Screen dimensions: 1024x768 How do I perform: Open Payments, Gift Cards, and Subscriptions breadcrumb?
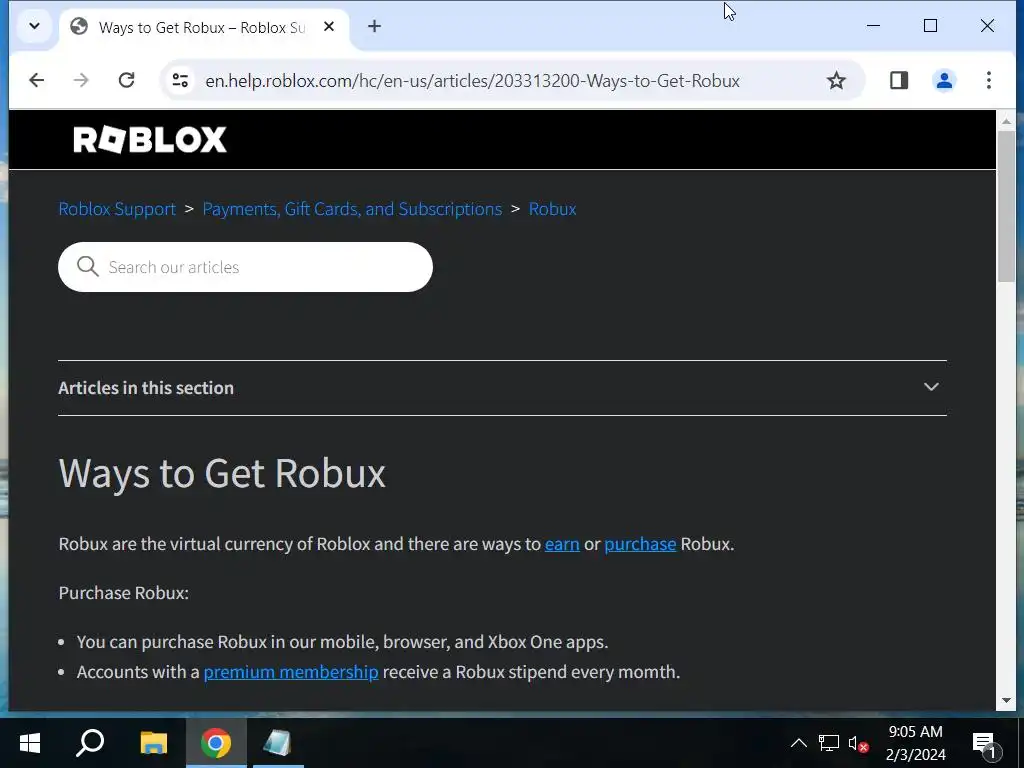[x=352, y=209]
